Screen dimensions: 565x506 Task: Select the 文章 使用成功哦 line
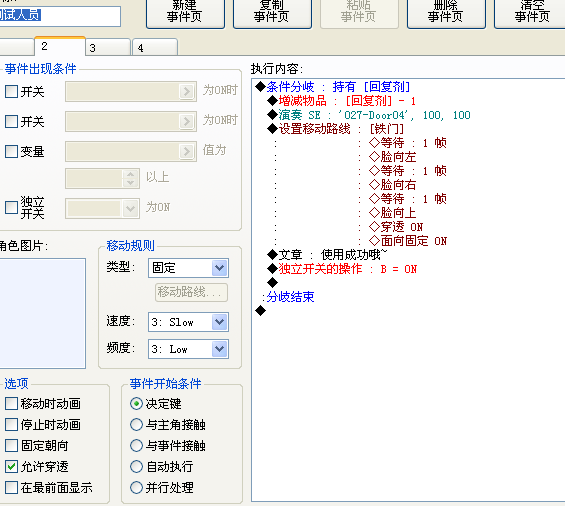(x=327, y=255)
